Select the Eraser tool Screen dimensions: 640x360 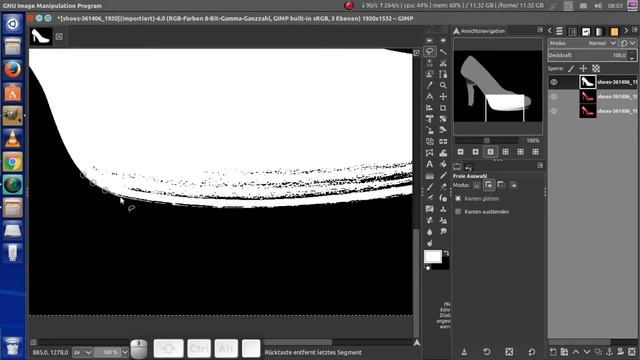443,187
